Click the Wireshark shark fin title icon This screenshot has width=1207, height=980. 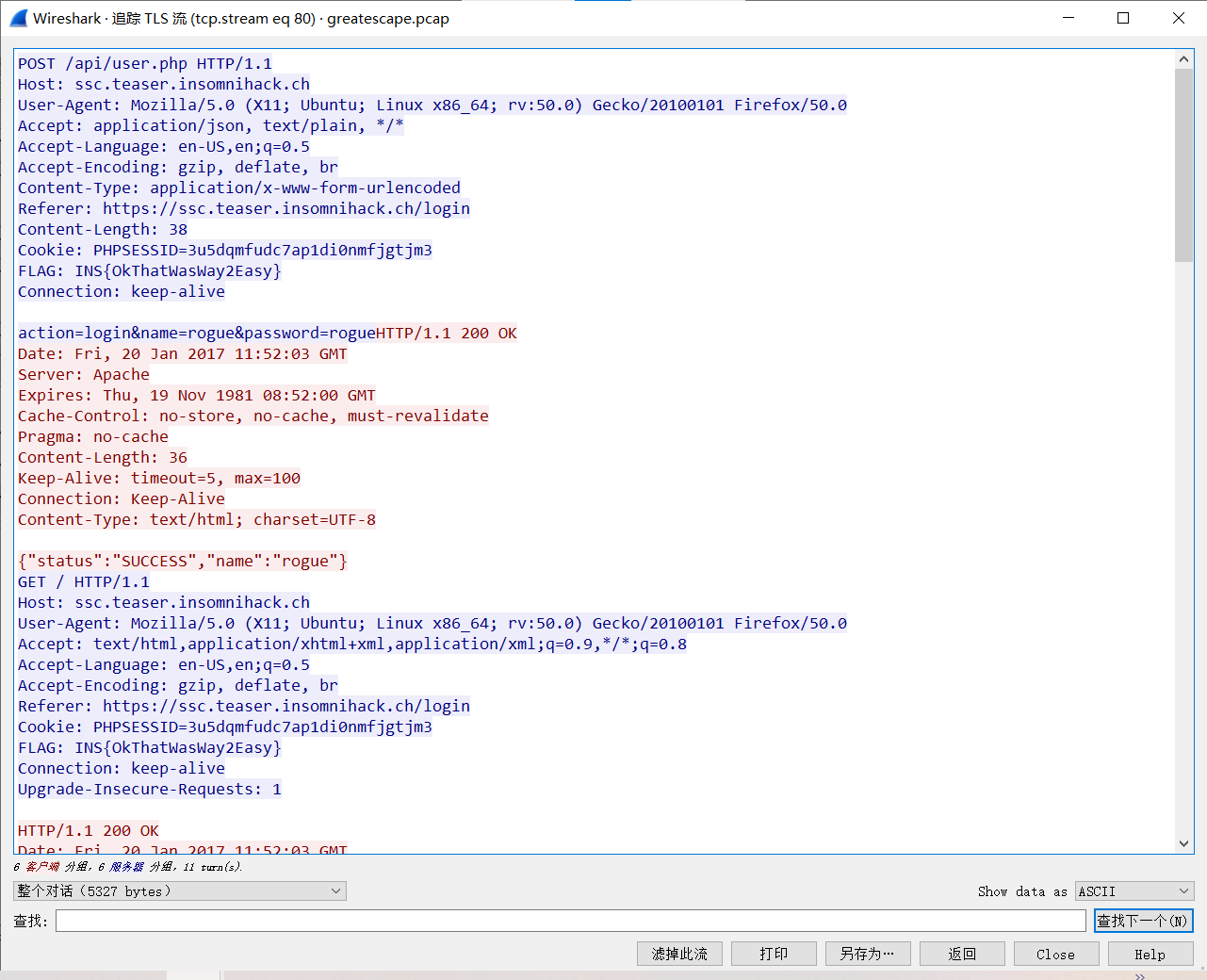19,18
